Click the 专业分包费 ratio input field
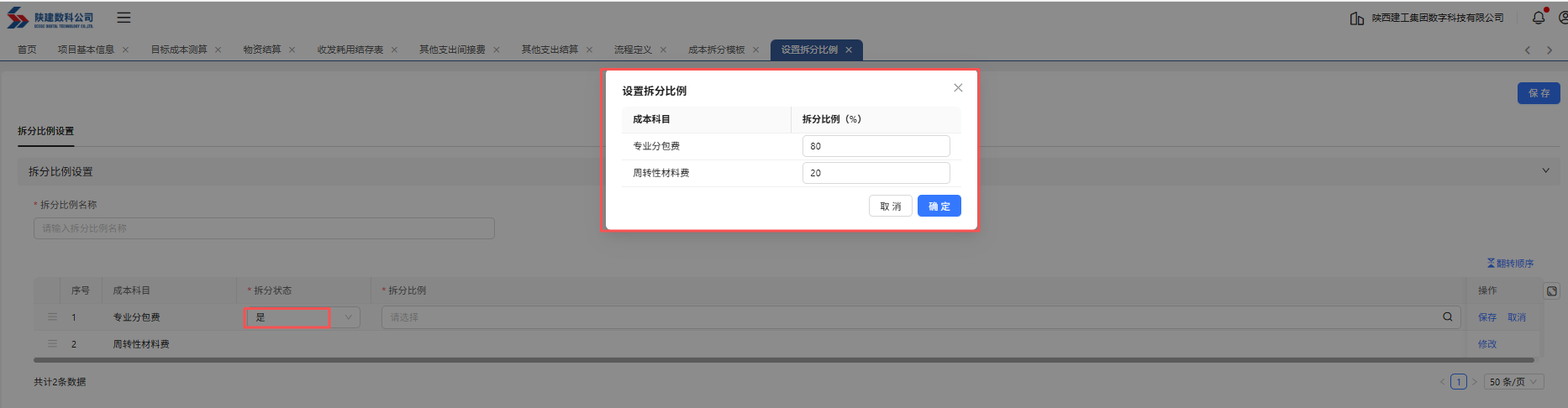The image size is (1568, 408). point(875,146)
